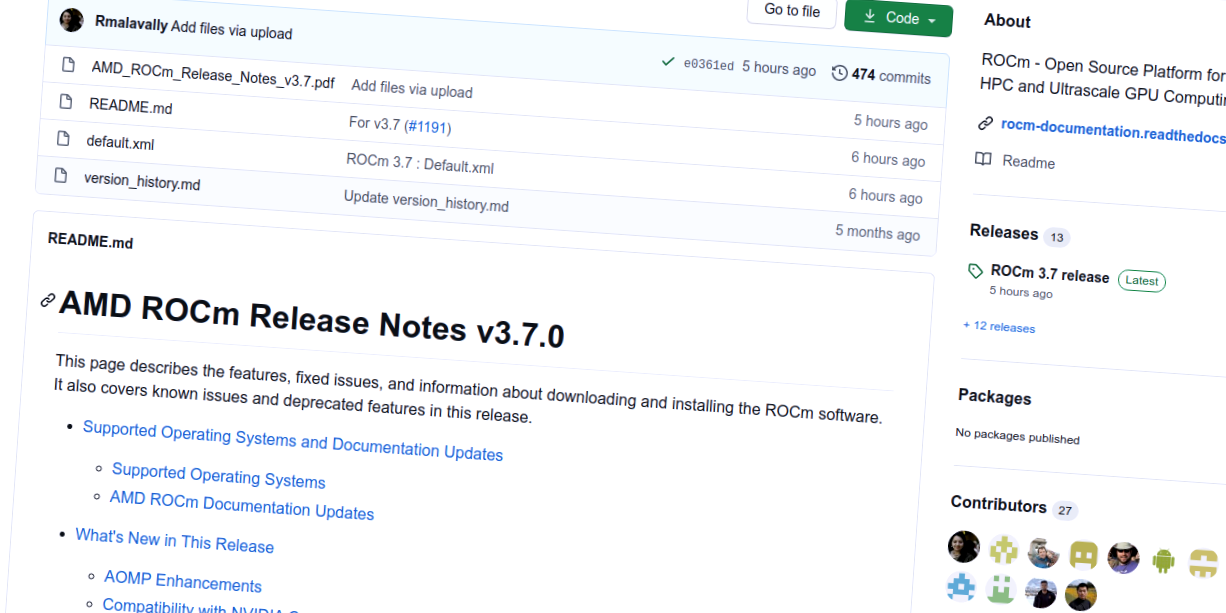Click the anchor link icon beside README heading

[x=47, y=300]
